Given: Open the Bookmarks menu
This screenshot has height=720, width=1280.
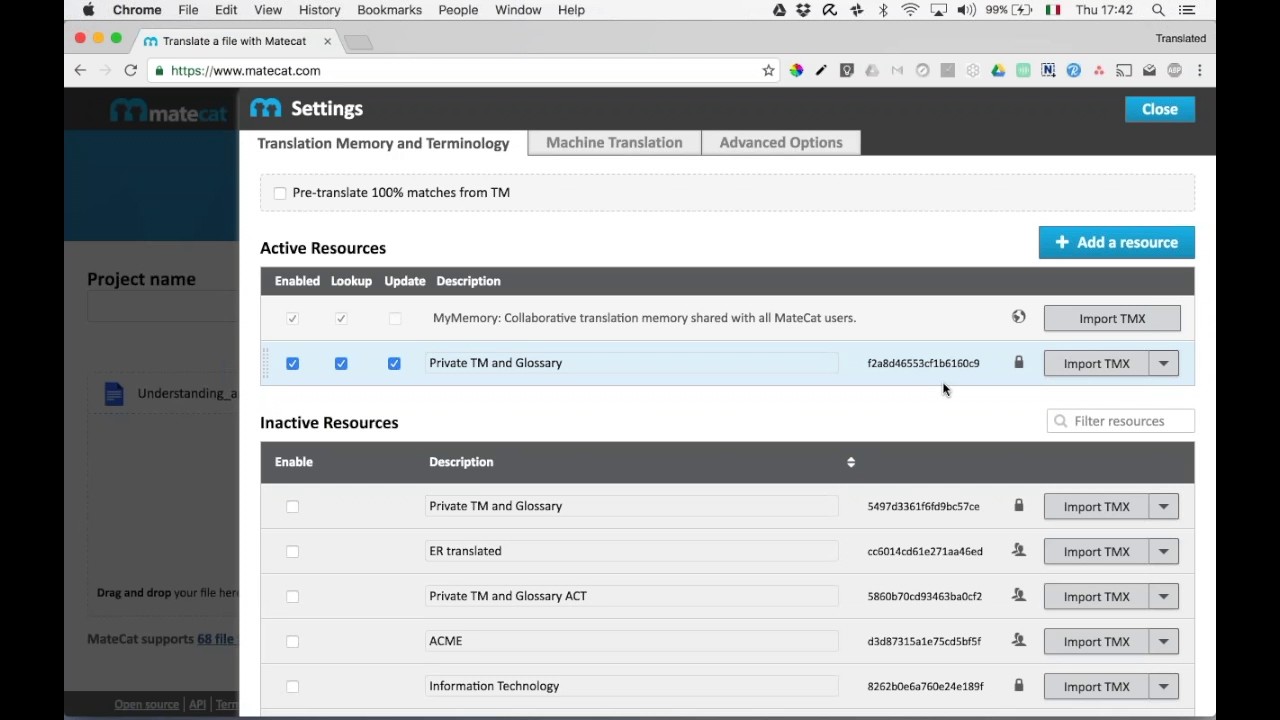Looking at the screenshot, I should coord(389,10).
